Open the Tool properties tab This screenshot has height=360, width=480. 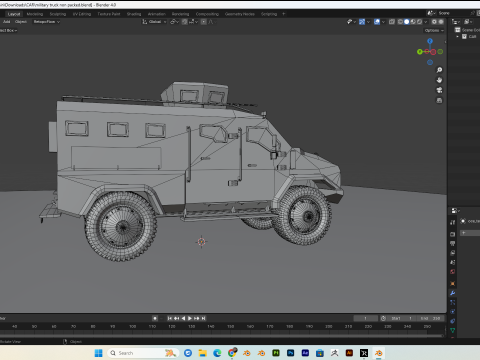453,222
